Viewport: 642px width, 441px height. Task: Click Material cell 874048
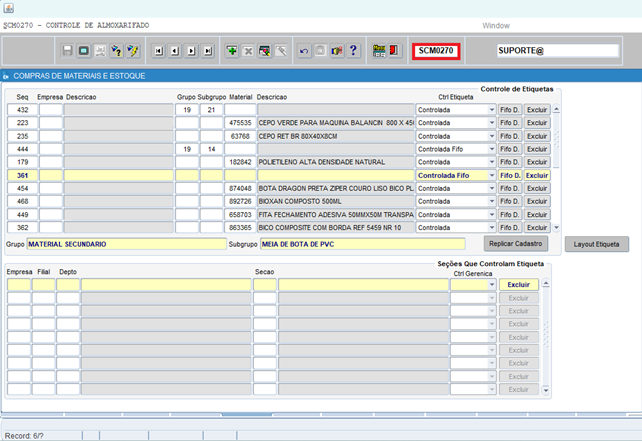click(x=240, y=188)
